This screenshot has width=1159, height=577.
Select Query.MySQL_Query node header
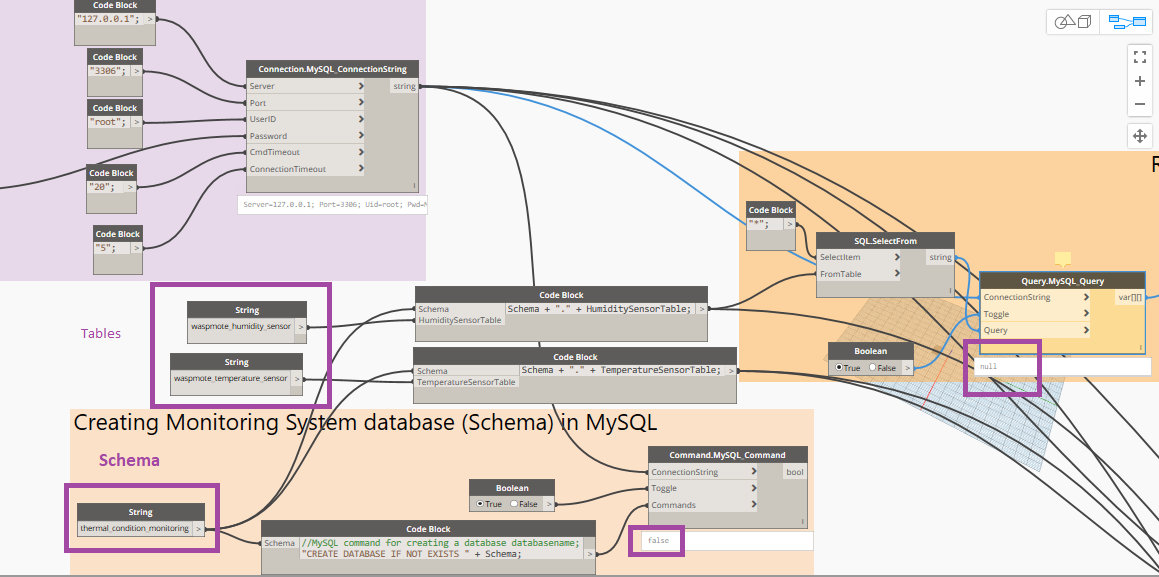[1063, 280]
